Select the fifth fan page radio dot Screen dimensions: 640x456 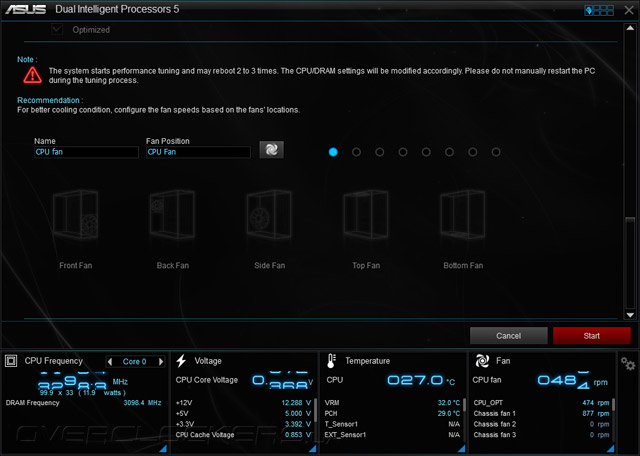pyautogui.click(x=426, y=152)
